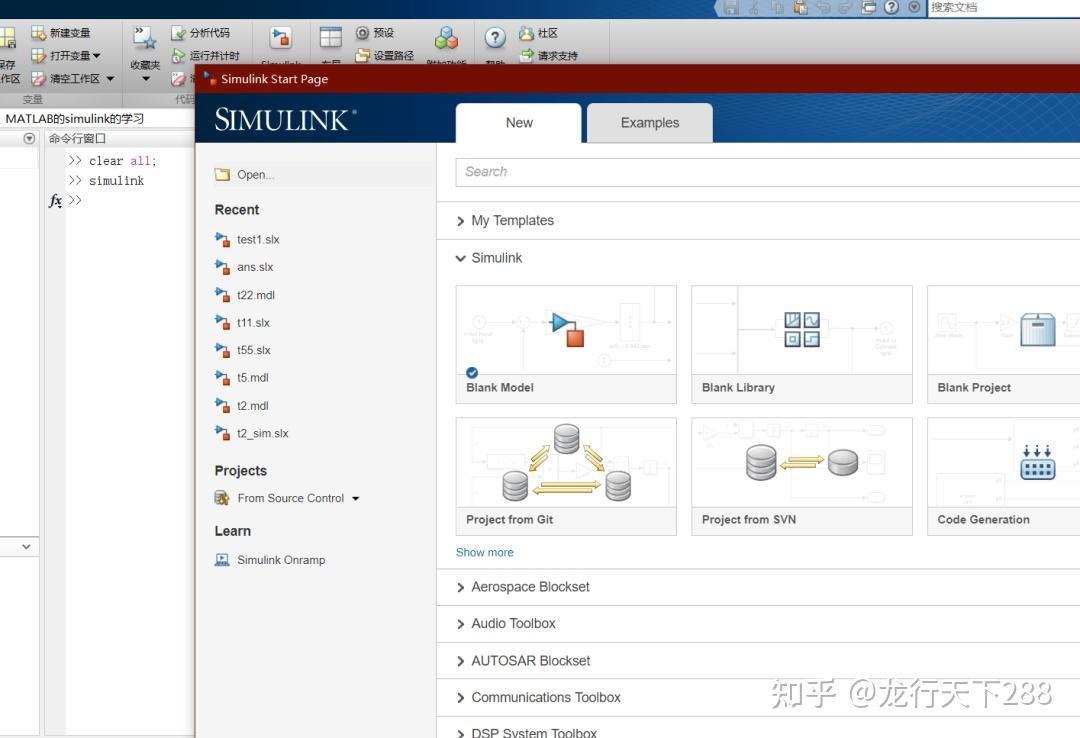The height and width of the screenshot is (738, 1080).
Task: Open the Clear Workspace dropdown arrow
Action: [110, 79]
